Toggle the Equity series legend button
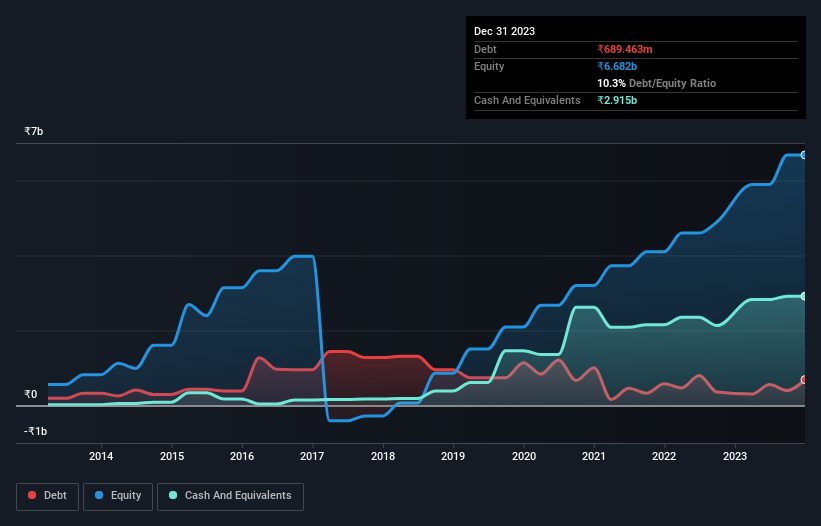821x526 pixels. [118, 496]
